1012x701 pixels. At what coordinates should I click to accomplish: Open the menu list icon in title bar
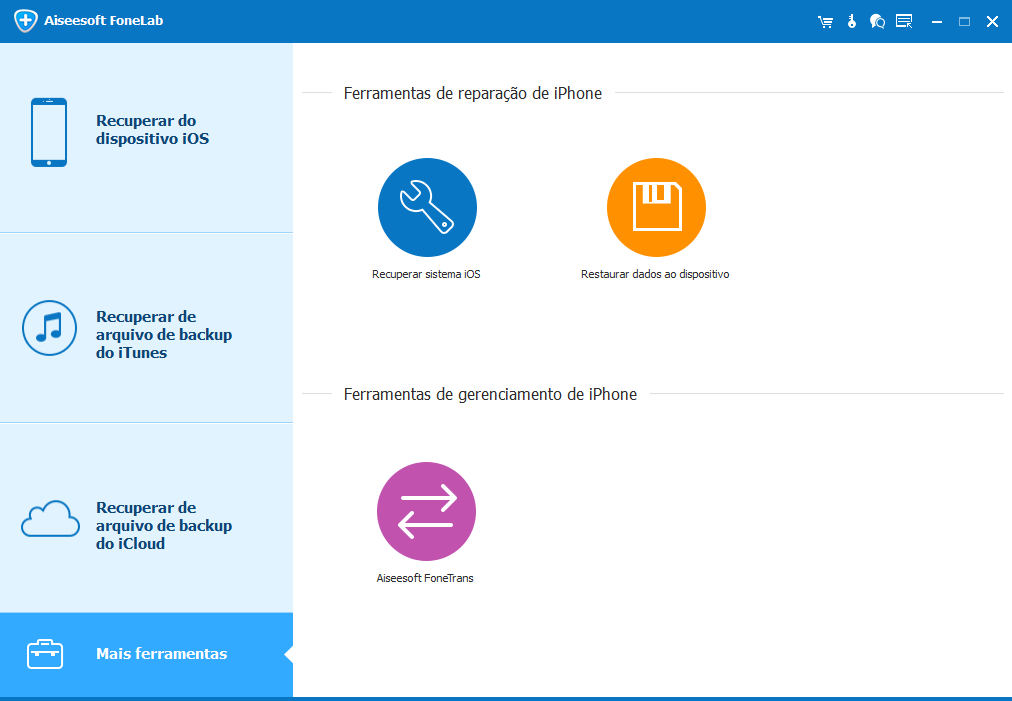(904, 21)
